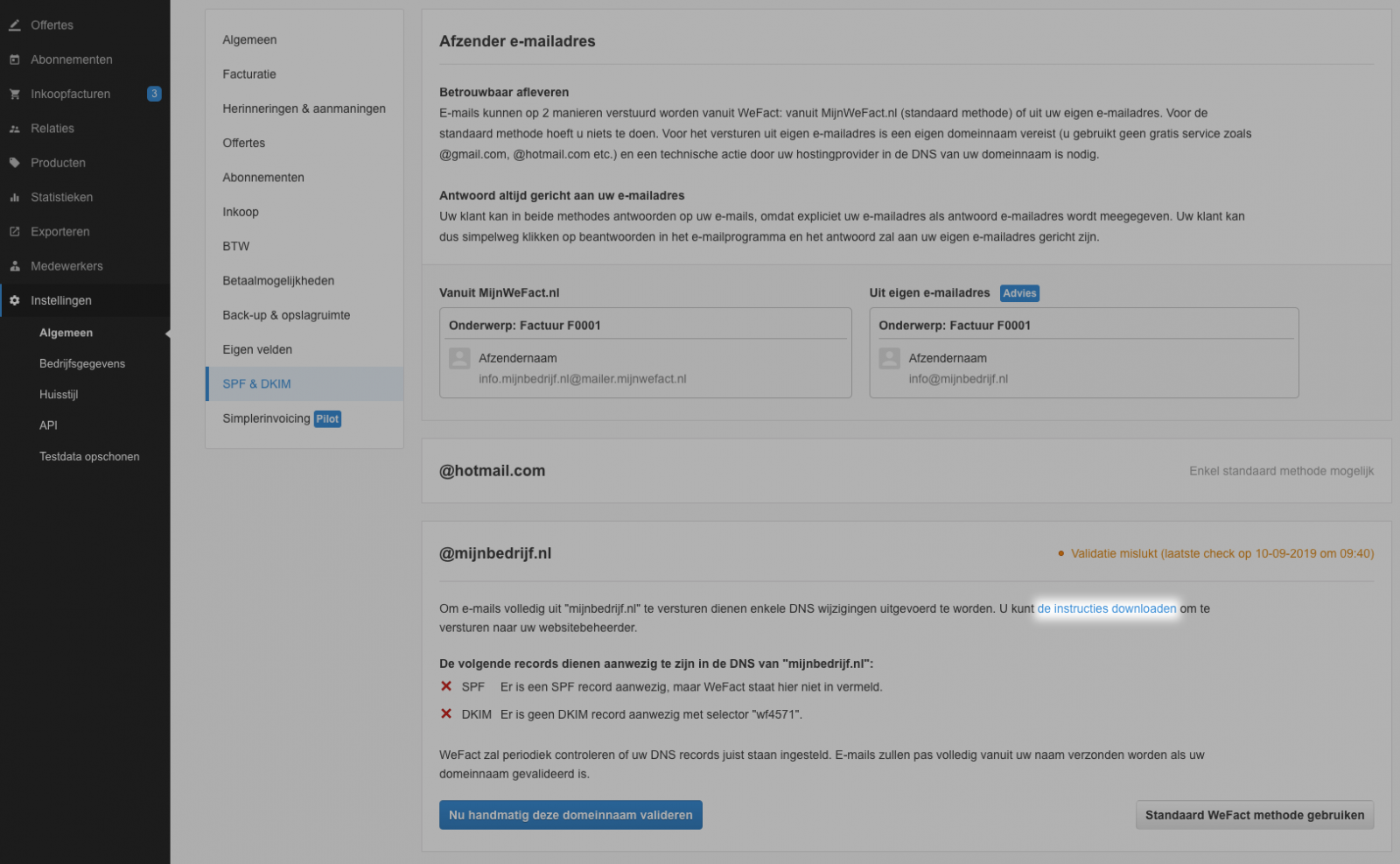1400x864 pixels.
Task: Select the Facturatie settings tab
Action: (249, 74)
